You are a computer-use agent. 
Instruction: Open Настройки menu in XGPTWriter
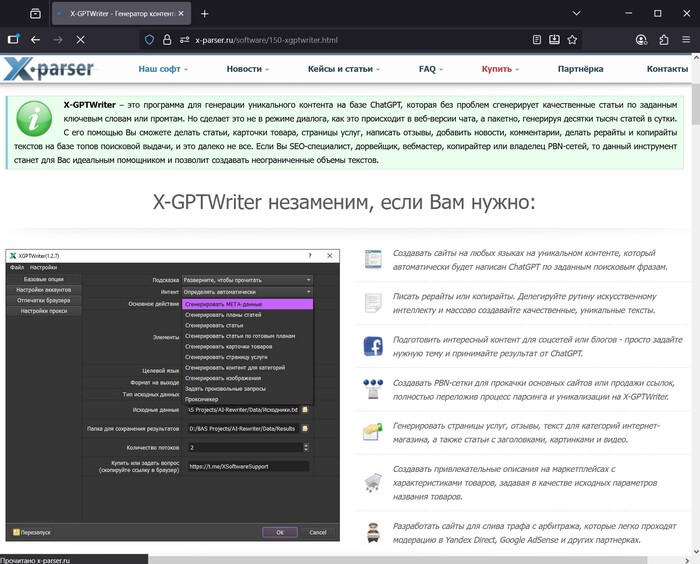[43, 267]
